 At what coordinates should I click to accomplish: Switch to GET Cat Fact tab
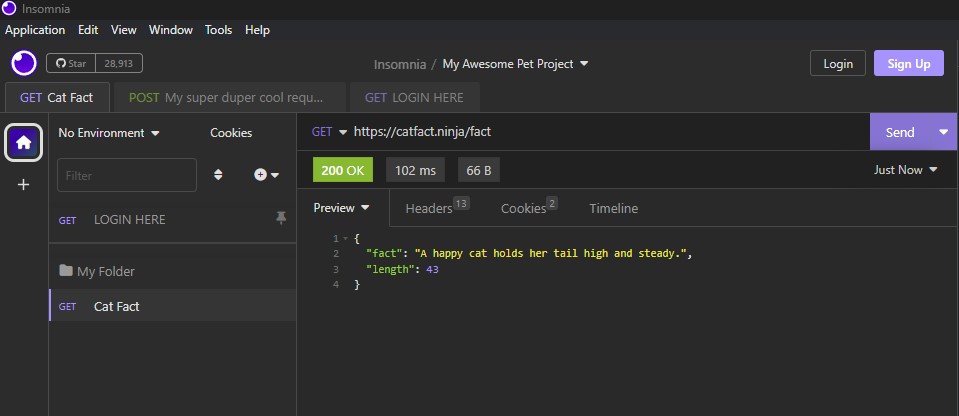click(x=57, y=97)
